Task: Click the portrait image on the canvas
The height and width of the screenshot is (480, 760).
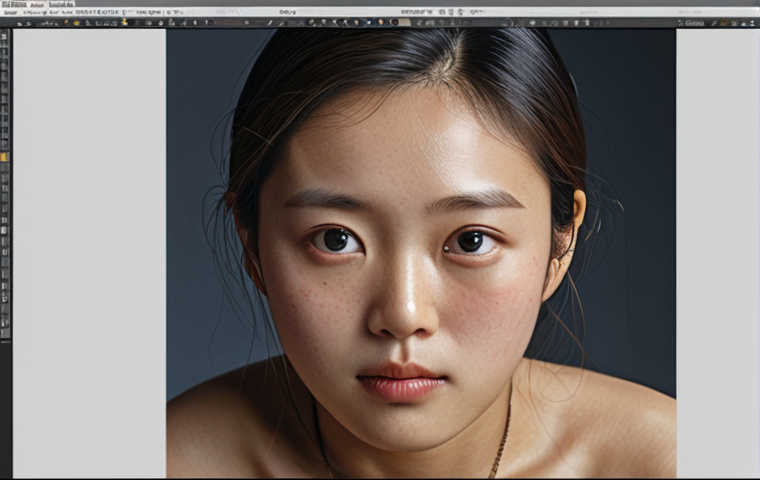Action: tap(420, 250)
